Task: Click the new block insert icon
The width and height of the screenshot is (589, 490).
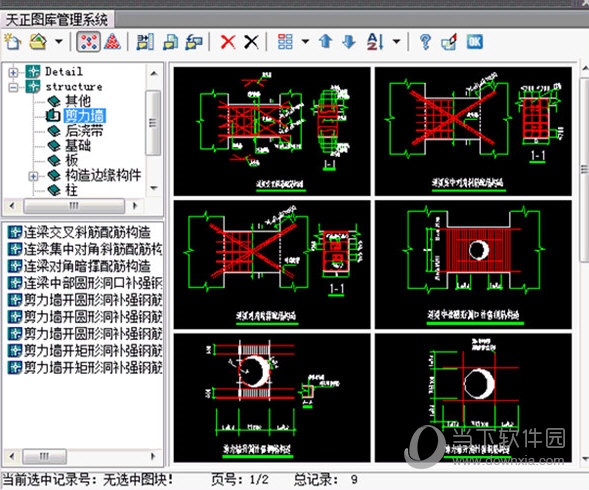Action: click(145, 42)
